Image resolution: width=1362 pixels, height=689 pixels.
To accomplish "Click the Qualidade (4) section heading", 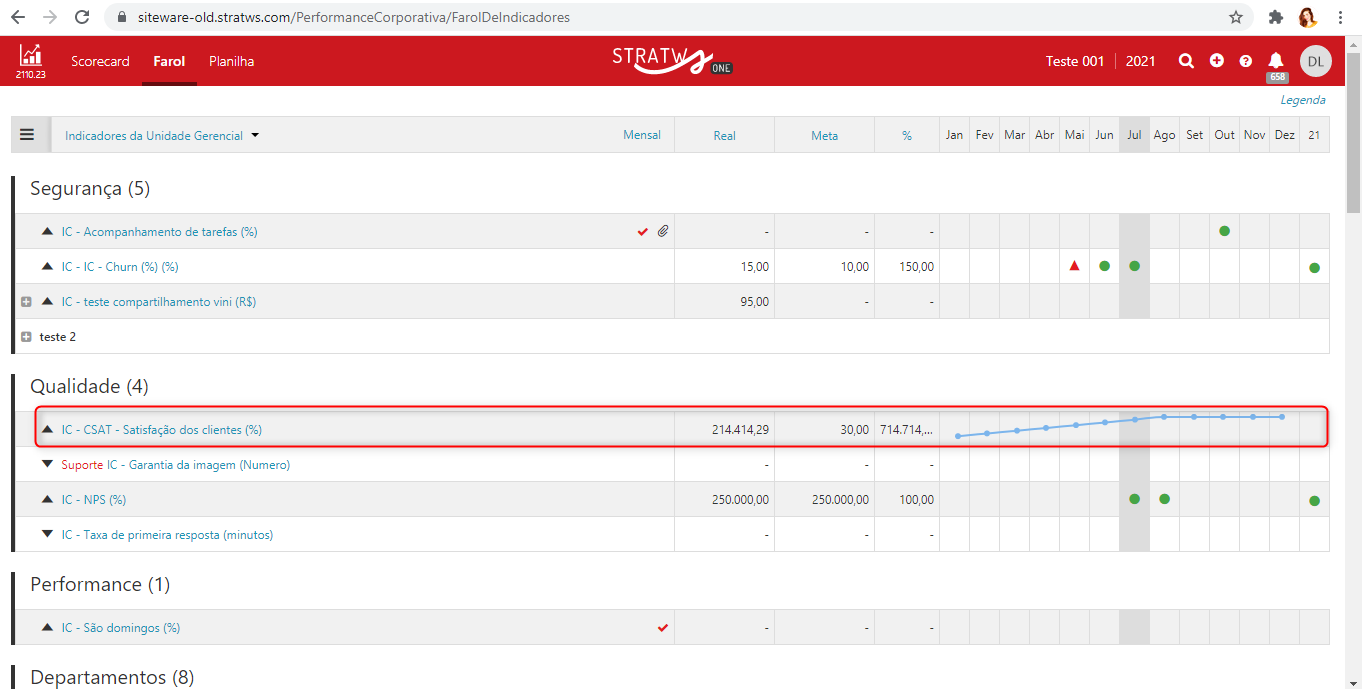I will (x=90, y=386).
